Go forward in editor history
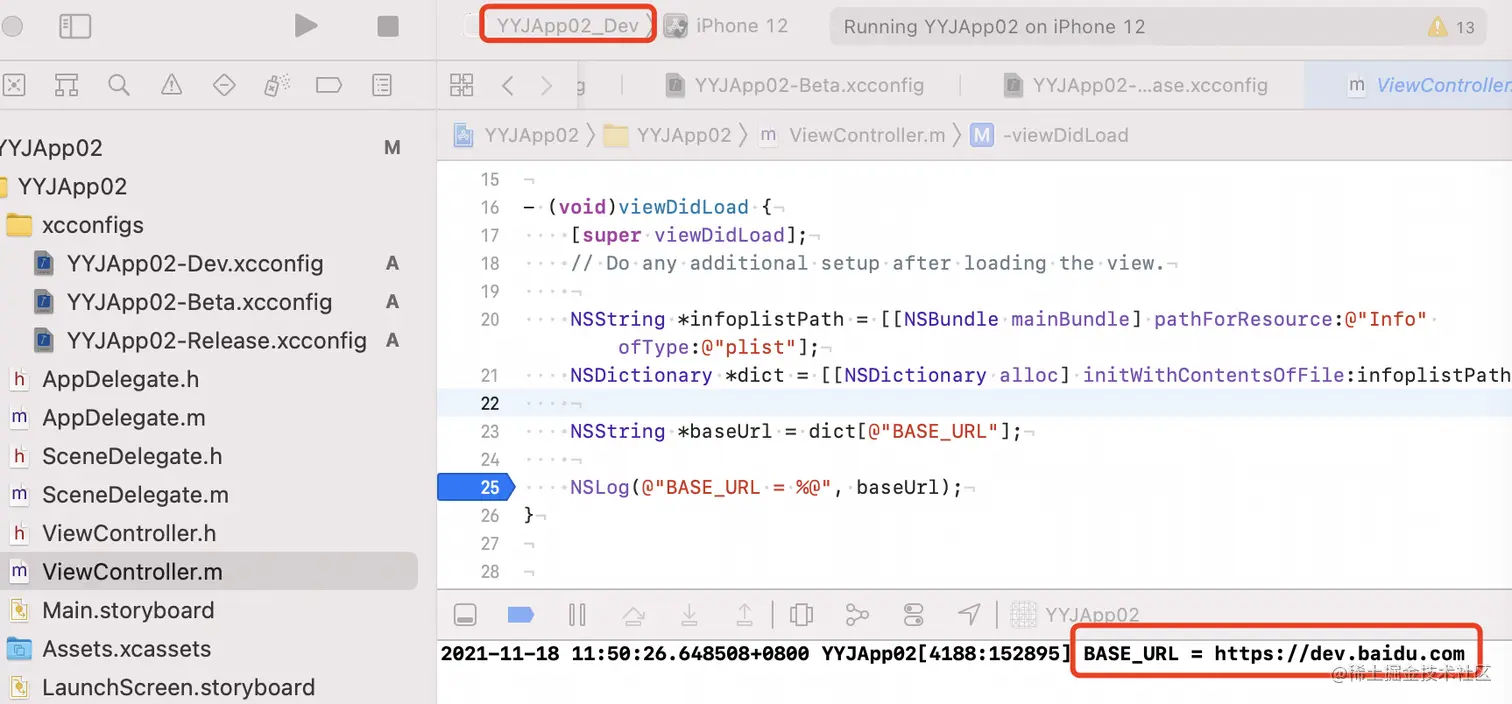 tap(546, 86)
